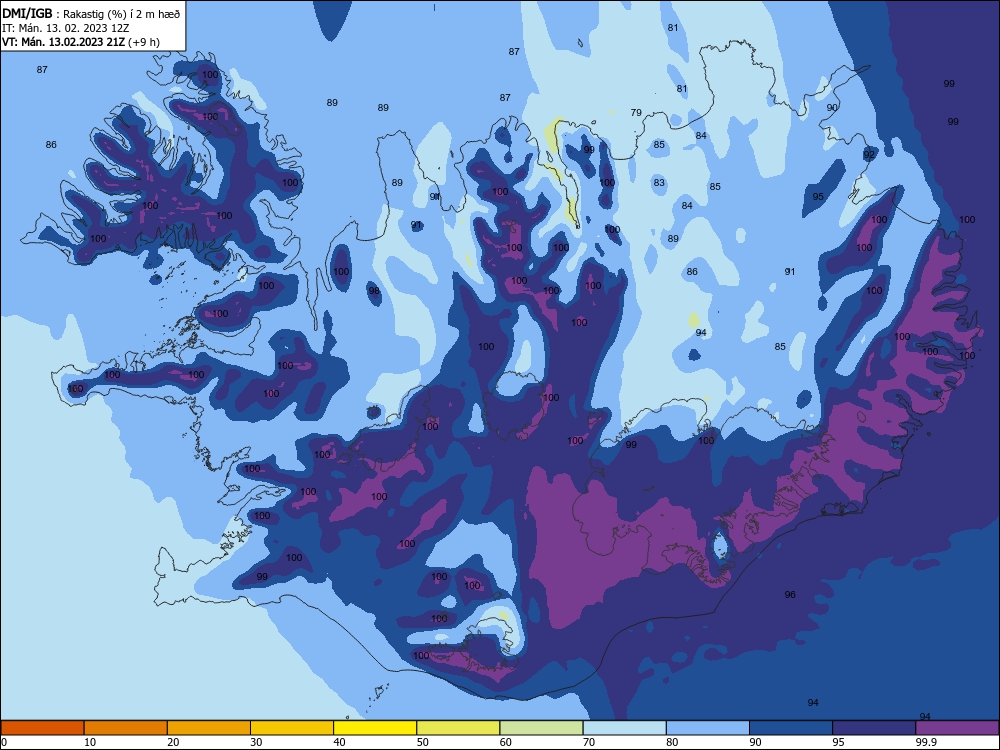Select the legend tick label 20
Image resolution: width=1000 pixels, height=750 pixels.
173,742
